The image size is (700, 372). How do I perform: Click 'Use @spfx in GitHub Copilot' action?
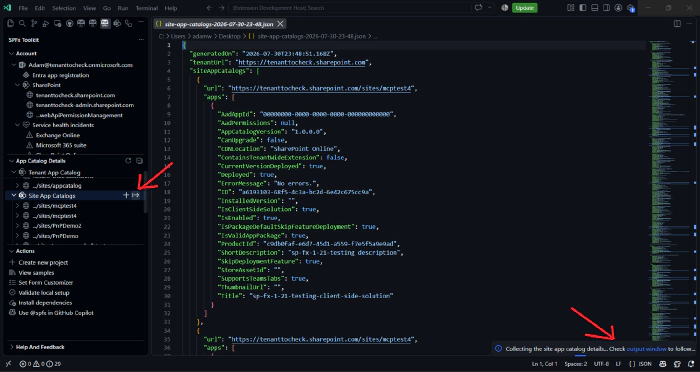point(51,313)
